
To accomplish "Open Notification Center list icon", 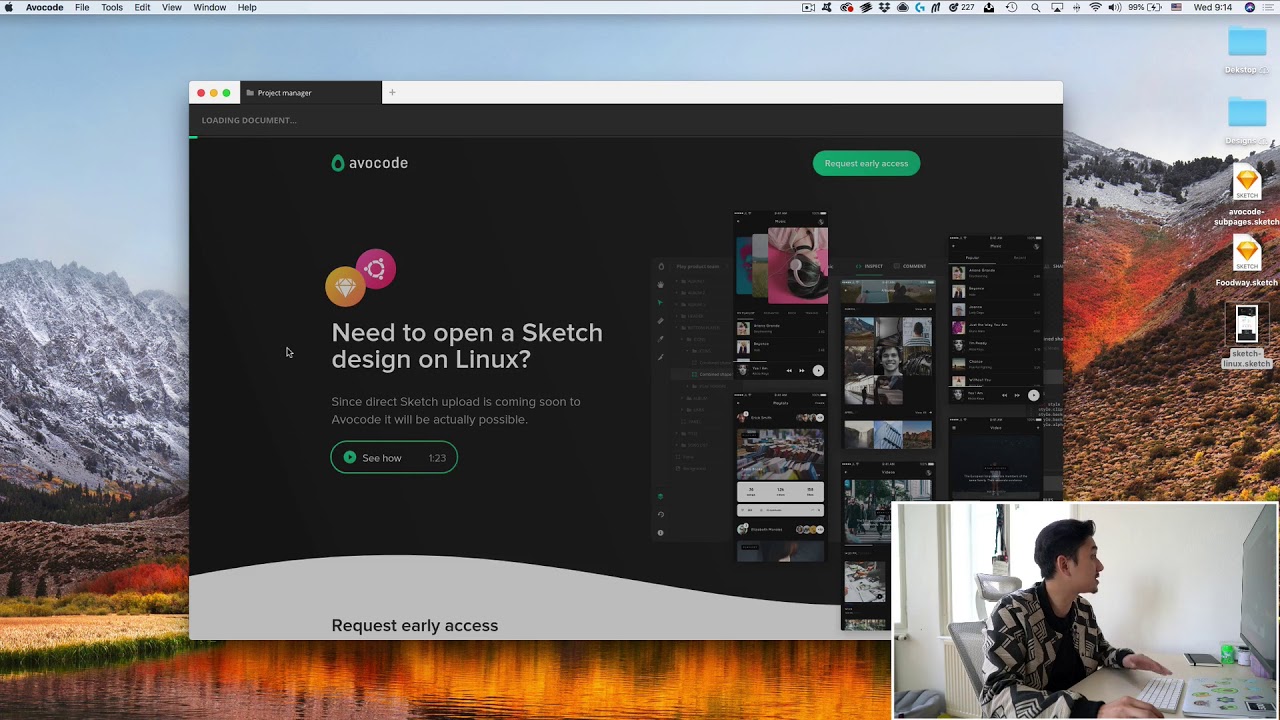I will pyautogui.click(x=1267, y=7).
